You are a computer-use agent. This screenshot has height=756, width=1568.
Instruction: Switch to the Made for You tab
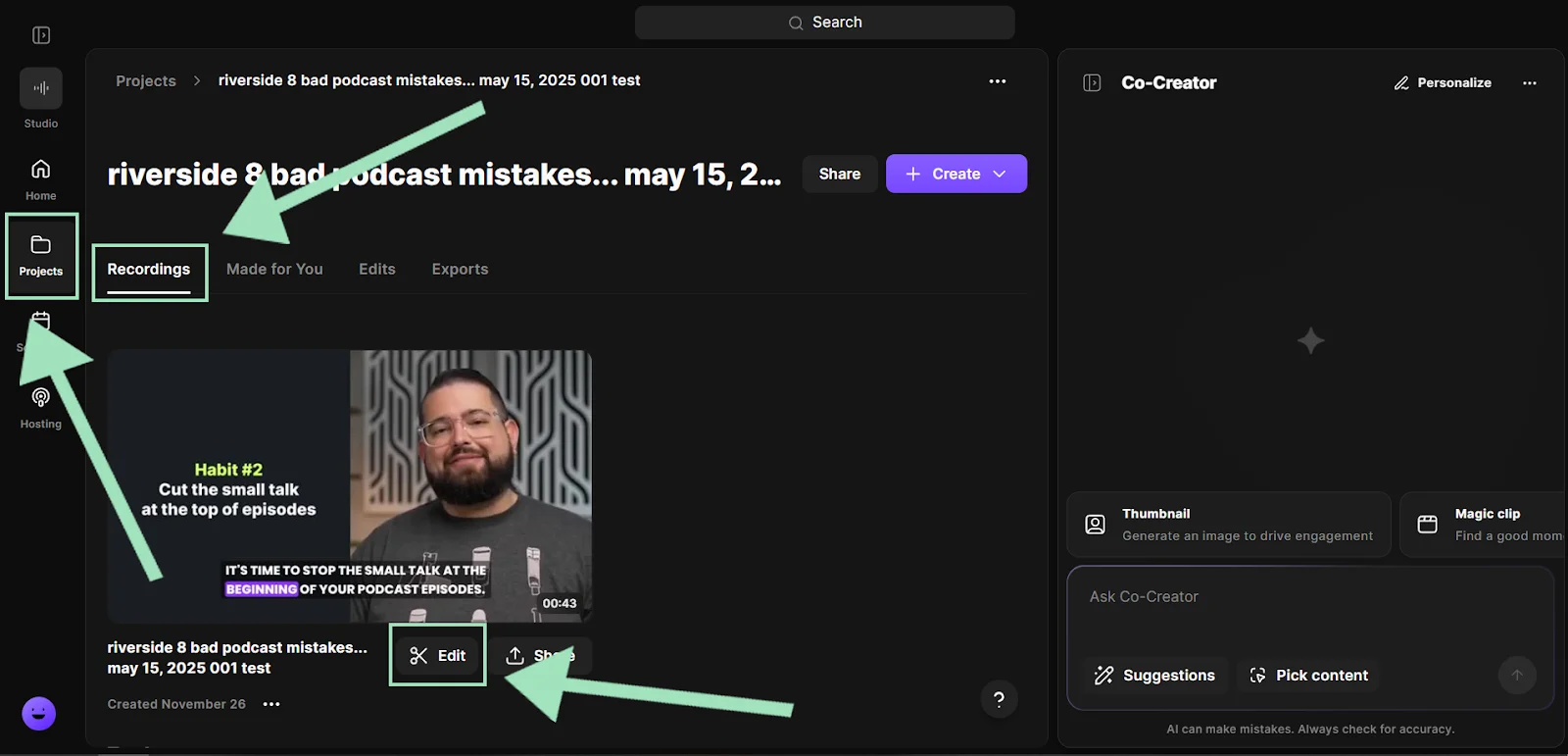click(274, 270)
